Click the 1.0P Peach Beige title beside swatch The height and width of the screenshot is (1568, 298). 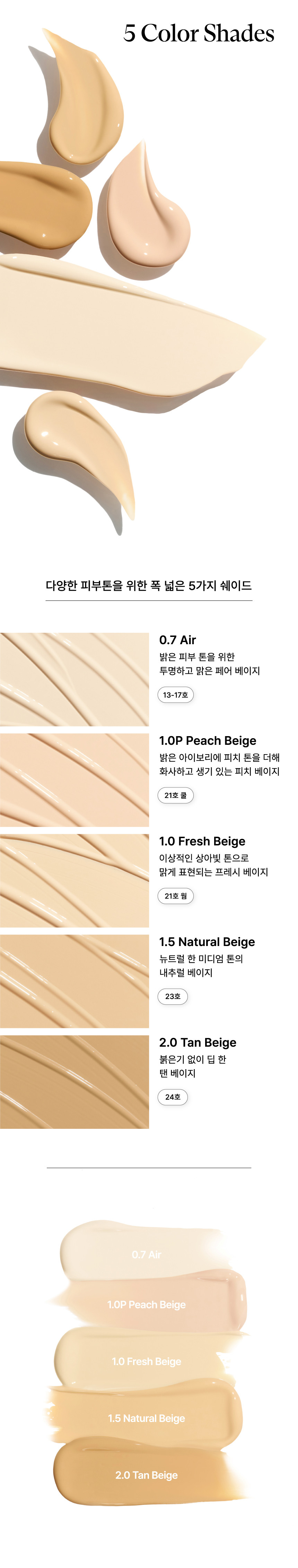point(207,740)
